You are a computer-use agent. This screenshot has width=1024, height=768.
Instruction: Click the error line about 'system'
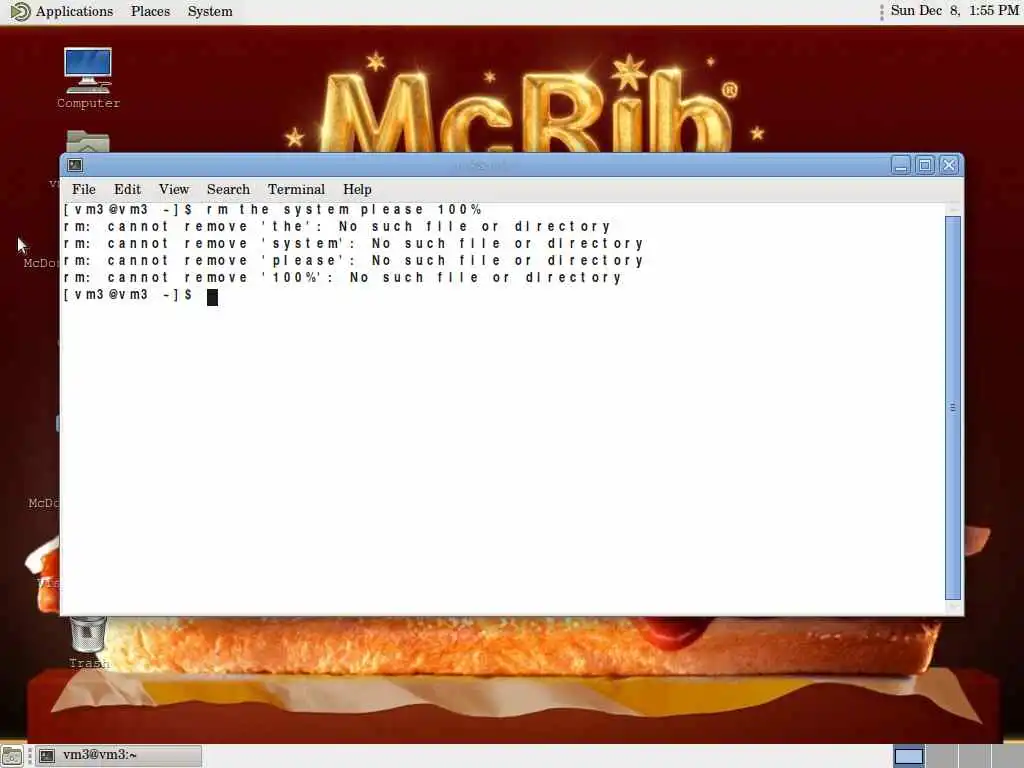coord(353,244)
